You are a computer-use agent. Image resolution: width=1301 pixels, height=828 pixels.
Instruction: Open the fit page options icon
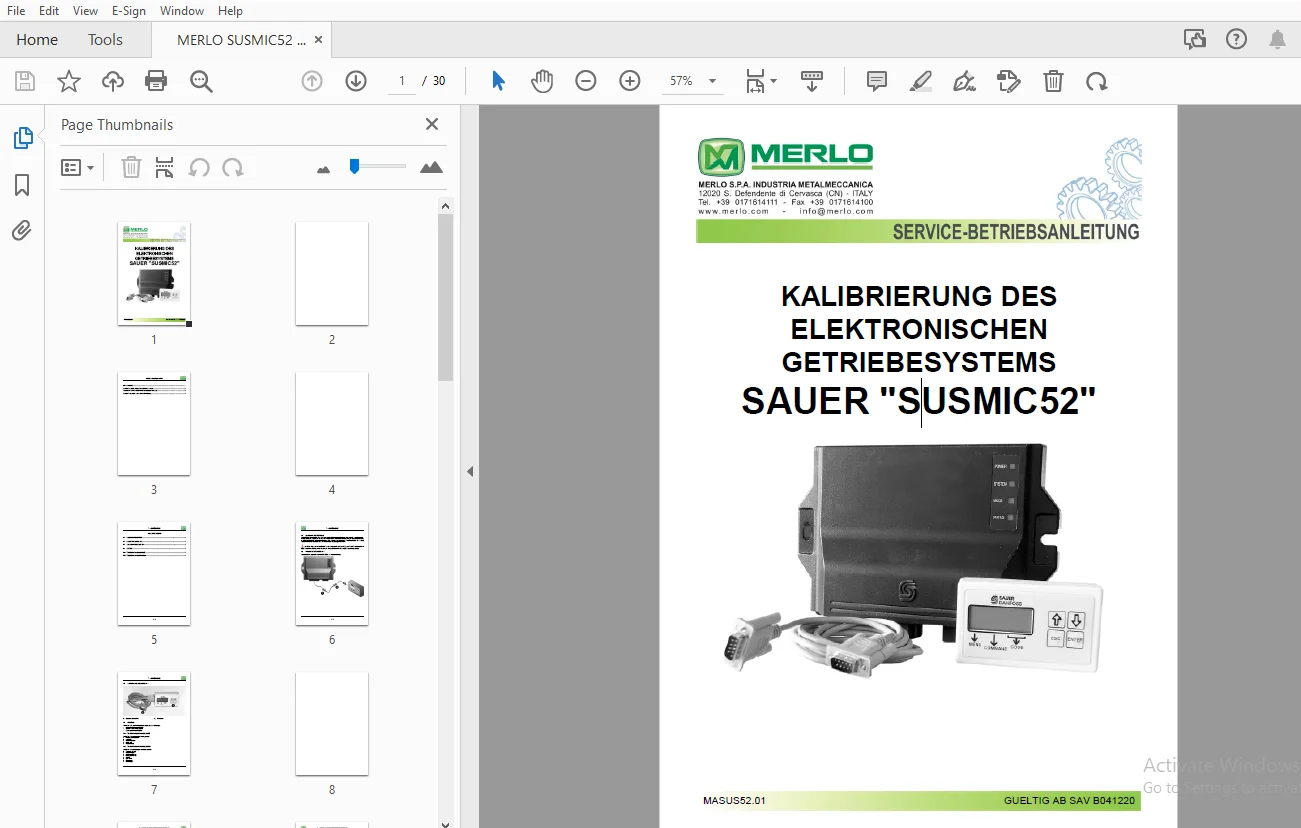tap(761, 81)
